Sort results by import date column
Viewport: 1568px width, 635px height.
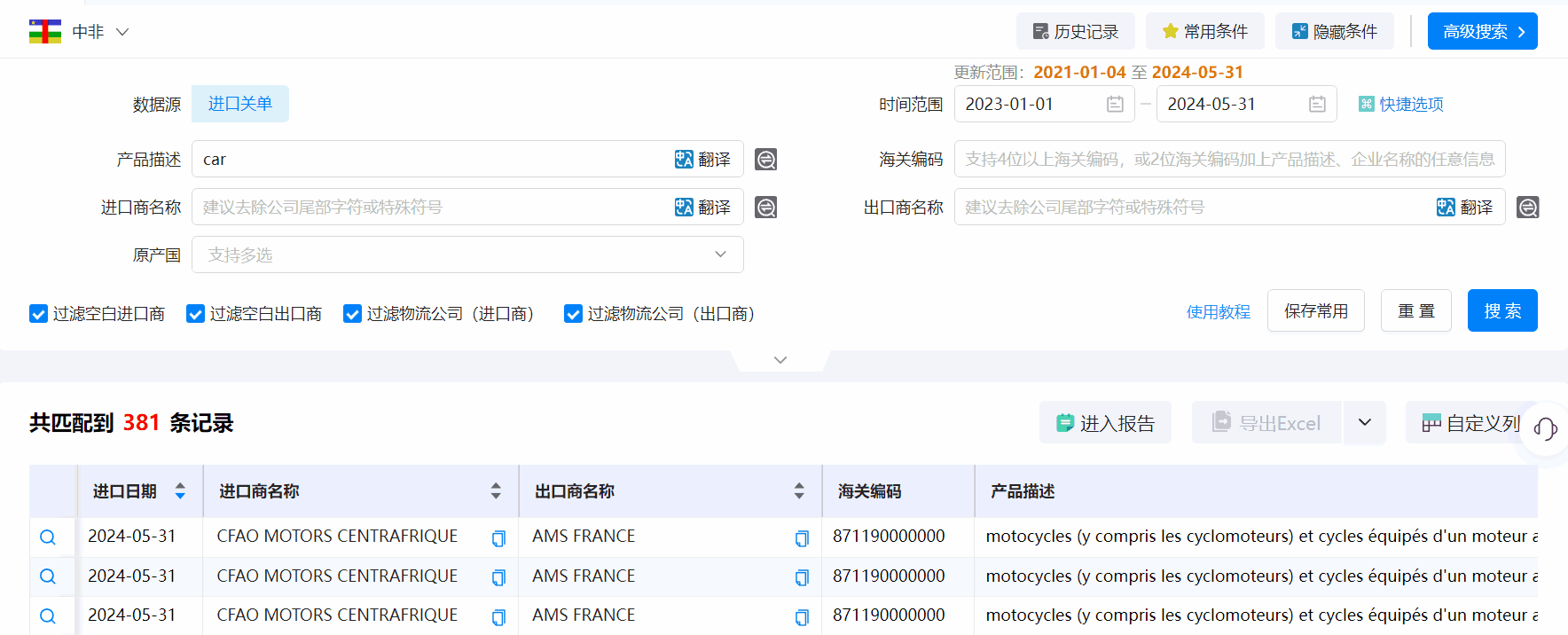coord(180,491)
